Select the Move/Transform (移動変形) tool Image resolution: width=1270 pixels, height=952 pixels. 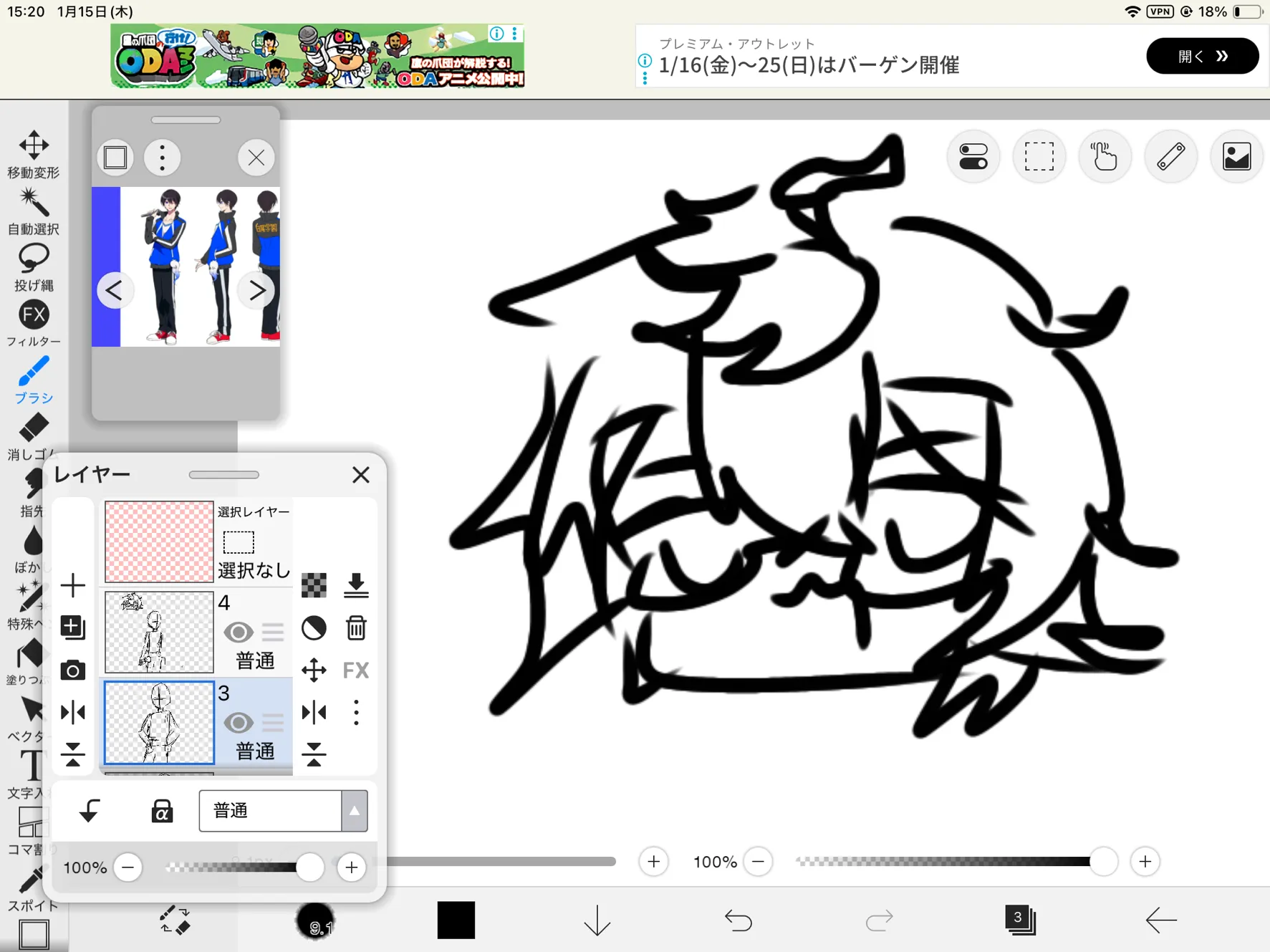coord(33,154)
